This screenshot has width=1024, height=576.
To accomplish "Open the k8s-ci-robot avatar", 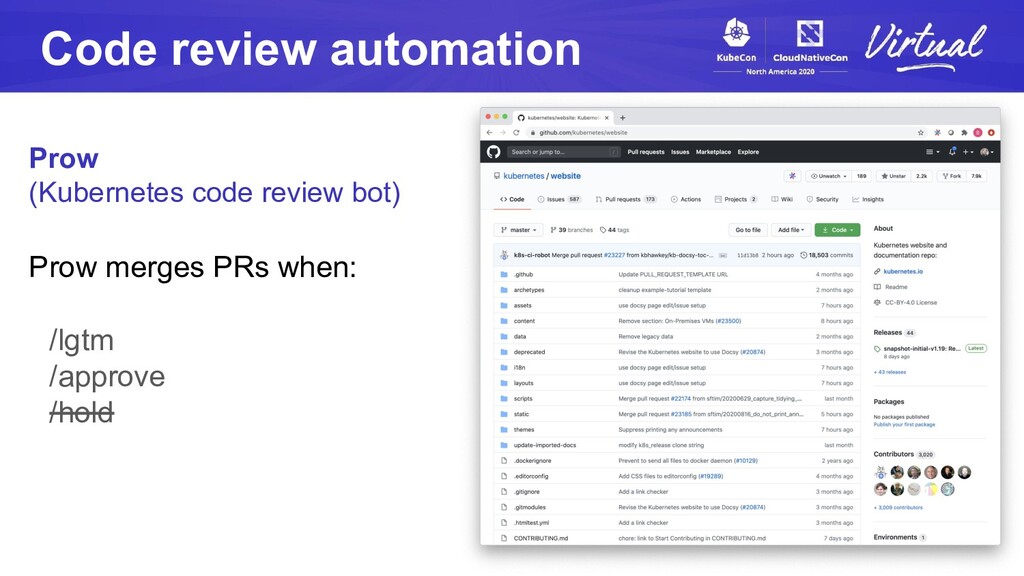I will (504, 255).
